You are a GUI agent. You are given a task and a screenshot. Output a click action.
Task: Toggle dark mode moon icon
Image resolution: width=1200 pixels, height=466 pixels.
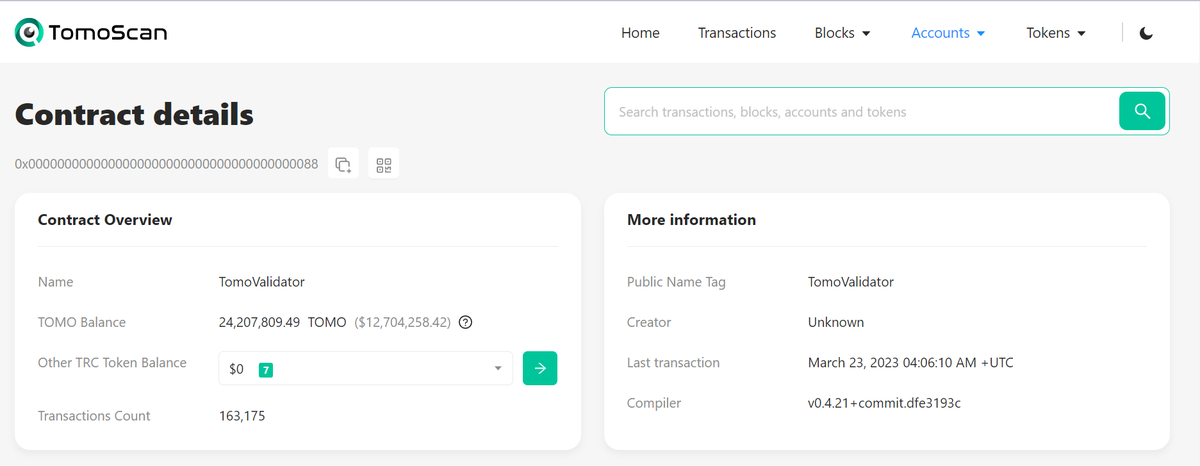pos(1147,33)
